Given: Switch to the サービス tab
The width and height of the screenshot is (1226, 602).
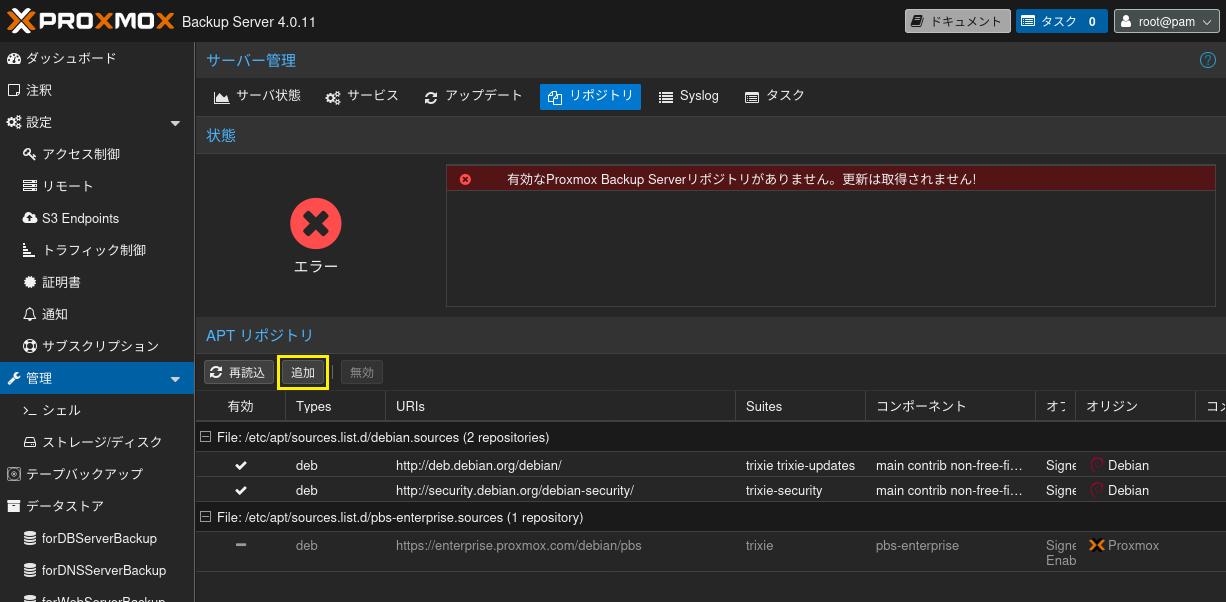Looking at the screenshot, I should [x=362, y=96].
